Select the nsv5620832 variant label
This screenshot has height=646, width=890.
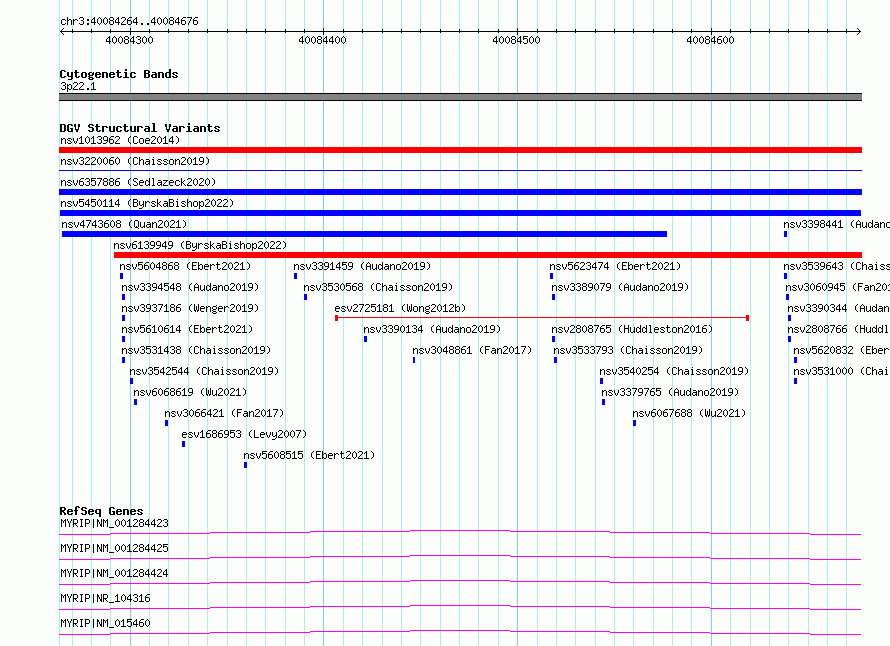tap(842, 350)
